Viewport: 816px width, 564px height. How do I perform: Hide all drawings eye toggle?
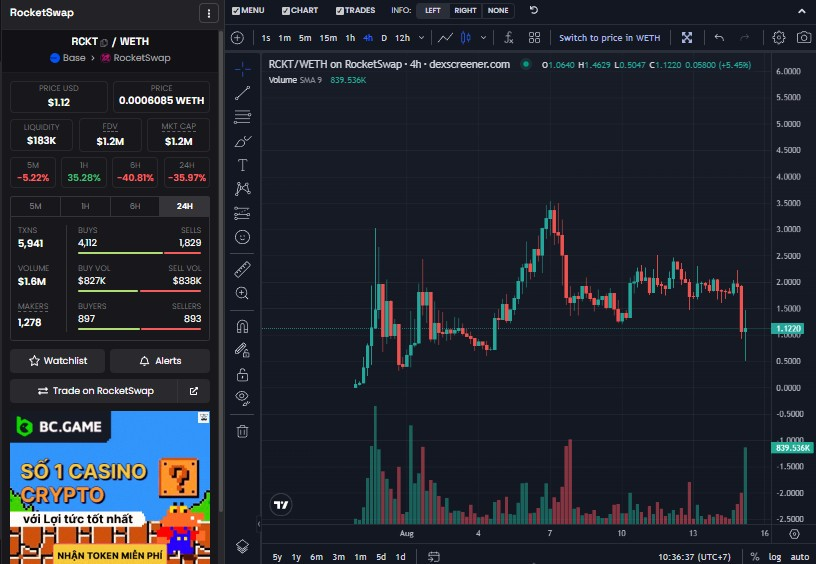click(243, 398)
